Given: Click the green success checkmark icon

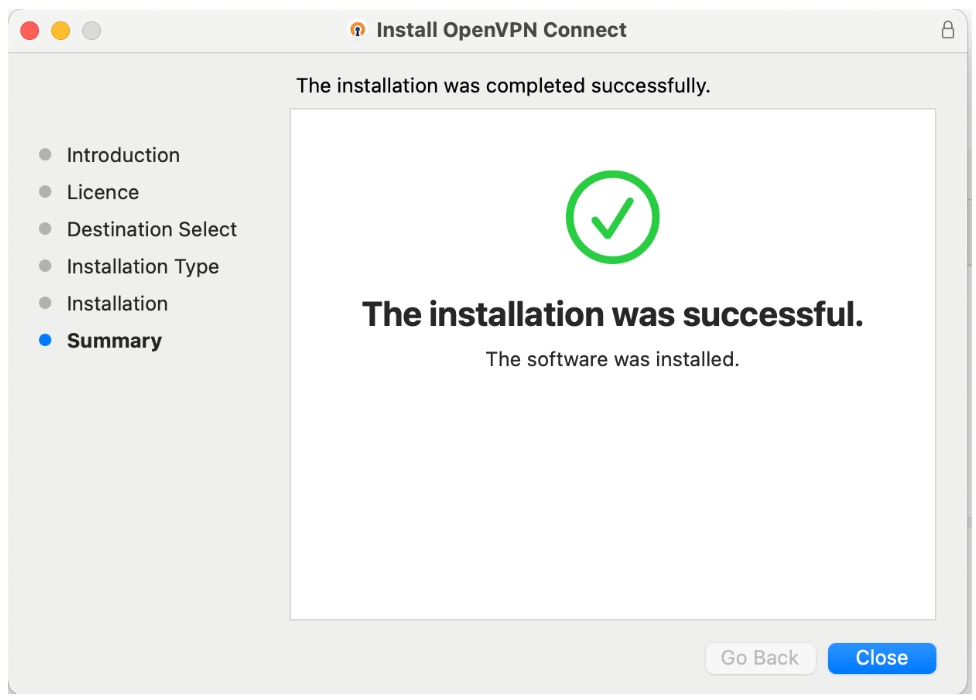Looking at the screenshot, I should pos(612,217).
